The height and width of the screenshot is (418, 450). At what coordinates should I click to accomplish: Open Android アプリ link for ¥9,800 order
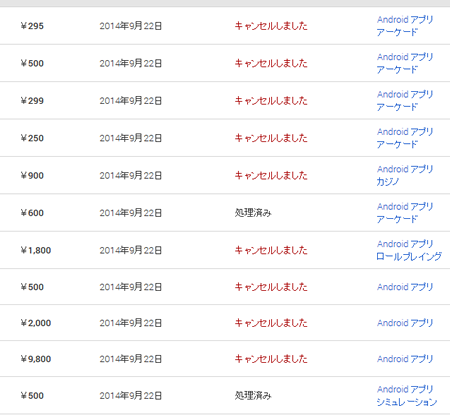405,359
